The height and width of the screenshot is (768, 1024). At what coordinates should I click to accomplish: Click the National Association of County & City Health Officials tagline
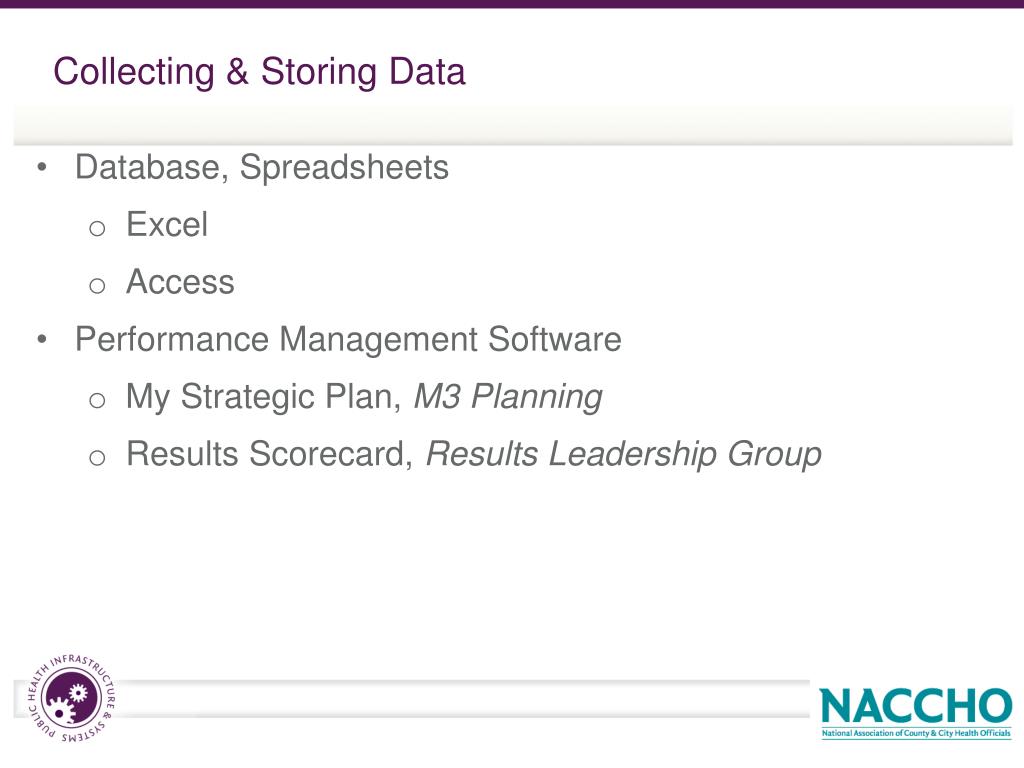916,733
